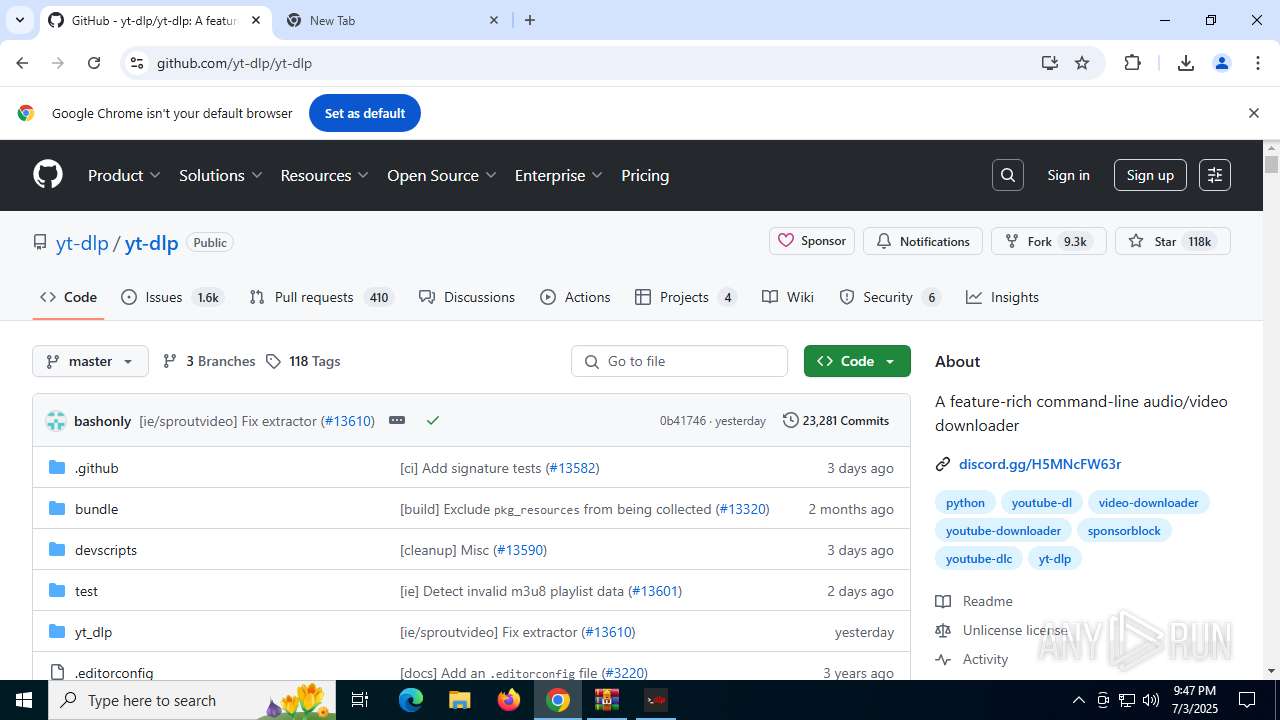Click the Star 118k button
Viewport: 1280px width, 720px height.
click(x=1172, y=241)
